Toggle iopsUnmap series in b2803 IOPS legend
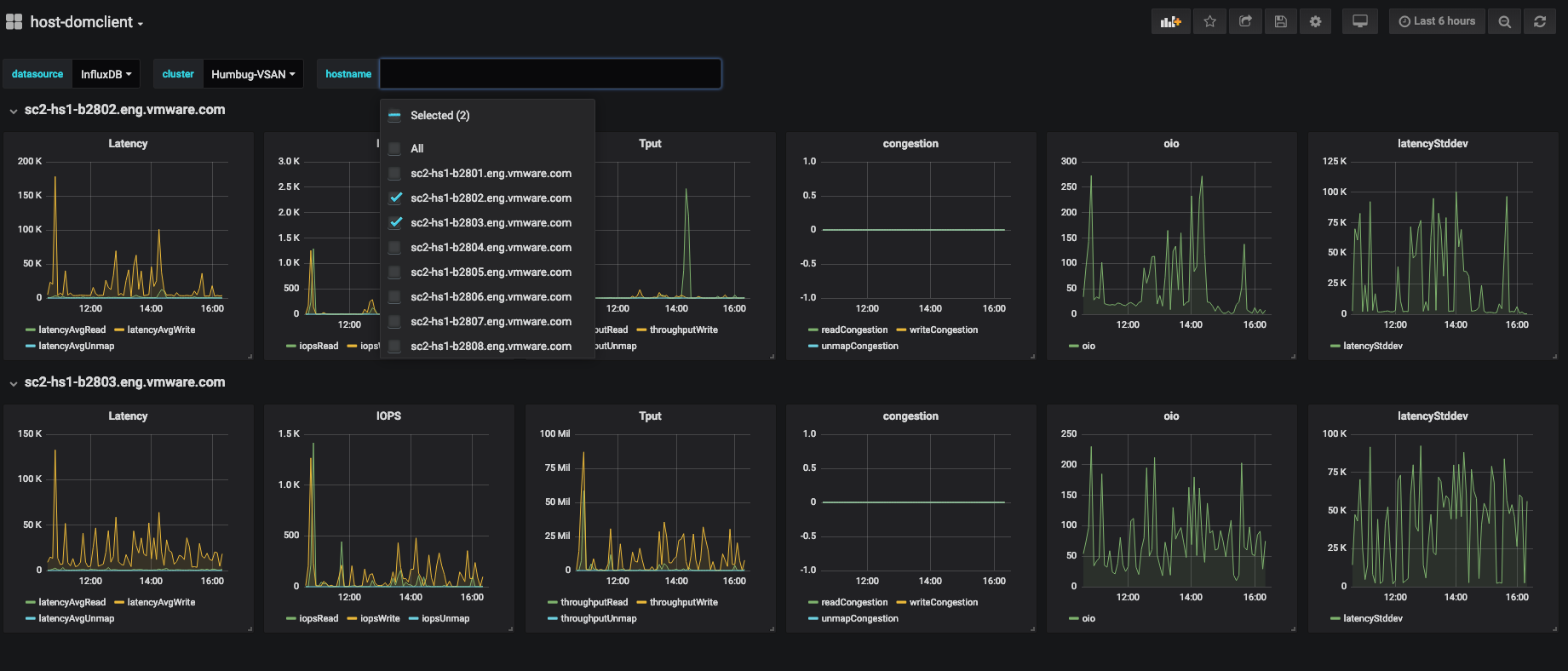Image resolution: width=1568 pixels, height=671 pixels. click(x=445, y=619)
